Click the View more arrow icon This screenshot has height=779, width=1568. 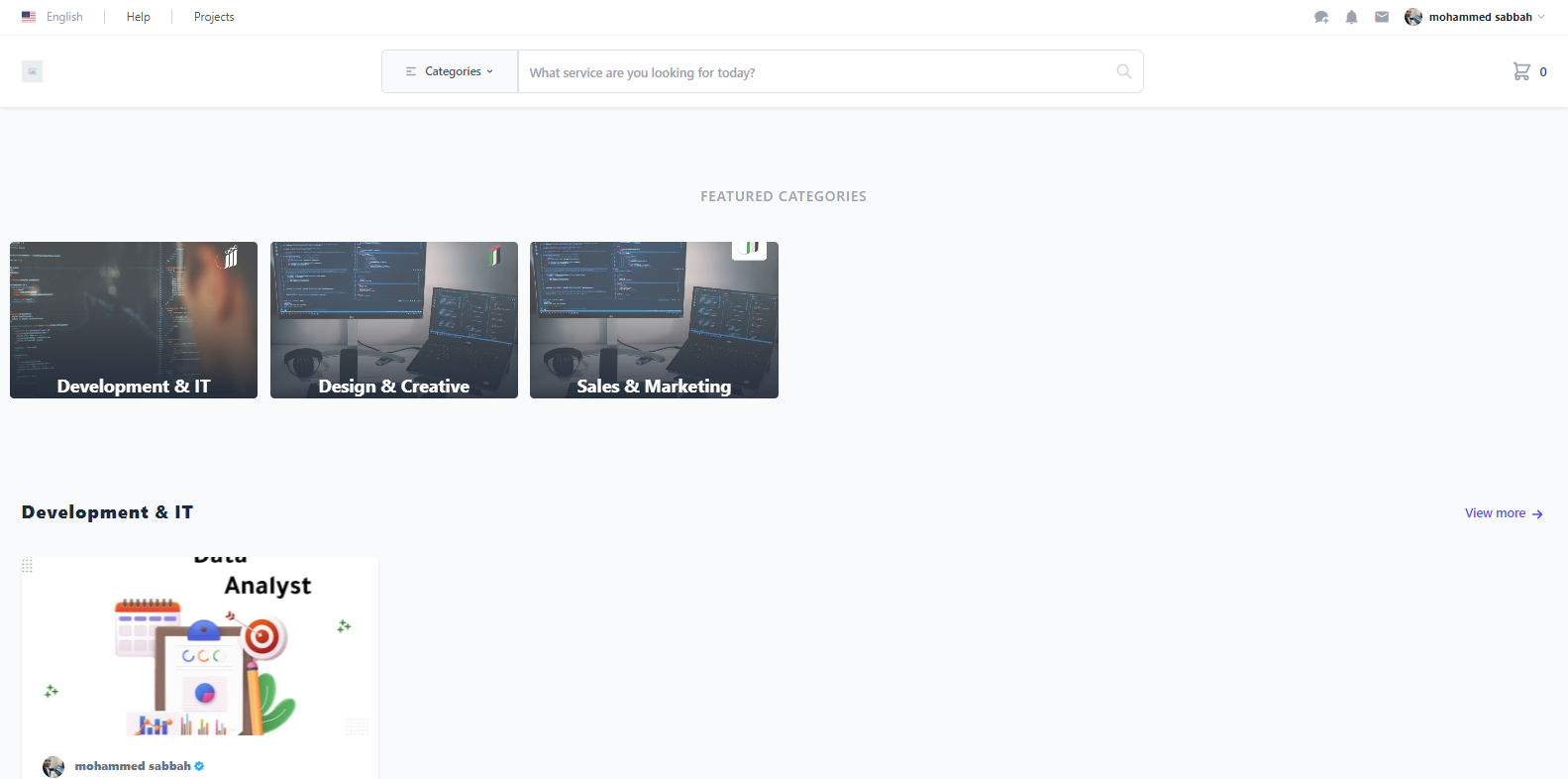point(1537,514)
